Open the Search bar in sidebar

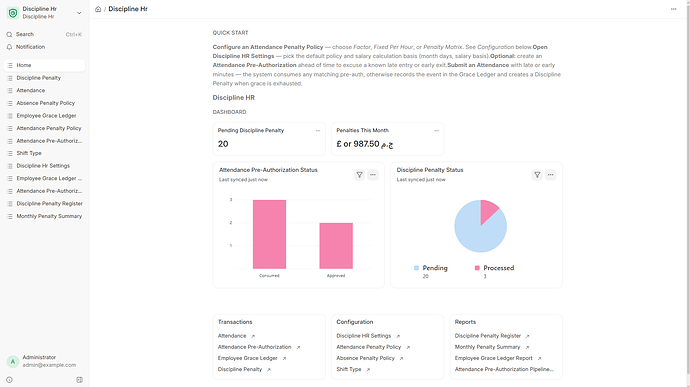[44, 34]
